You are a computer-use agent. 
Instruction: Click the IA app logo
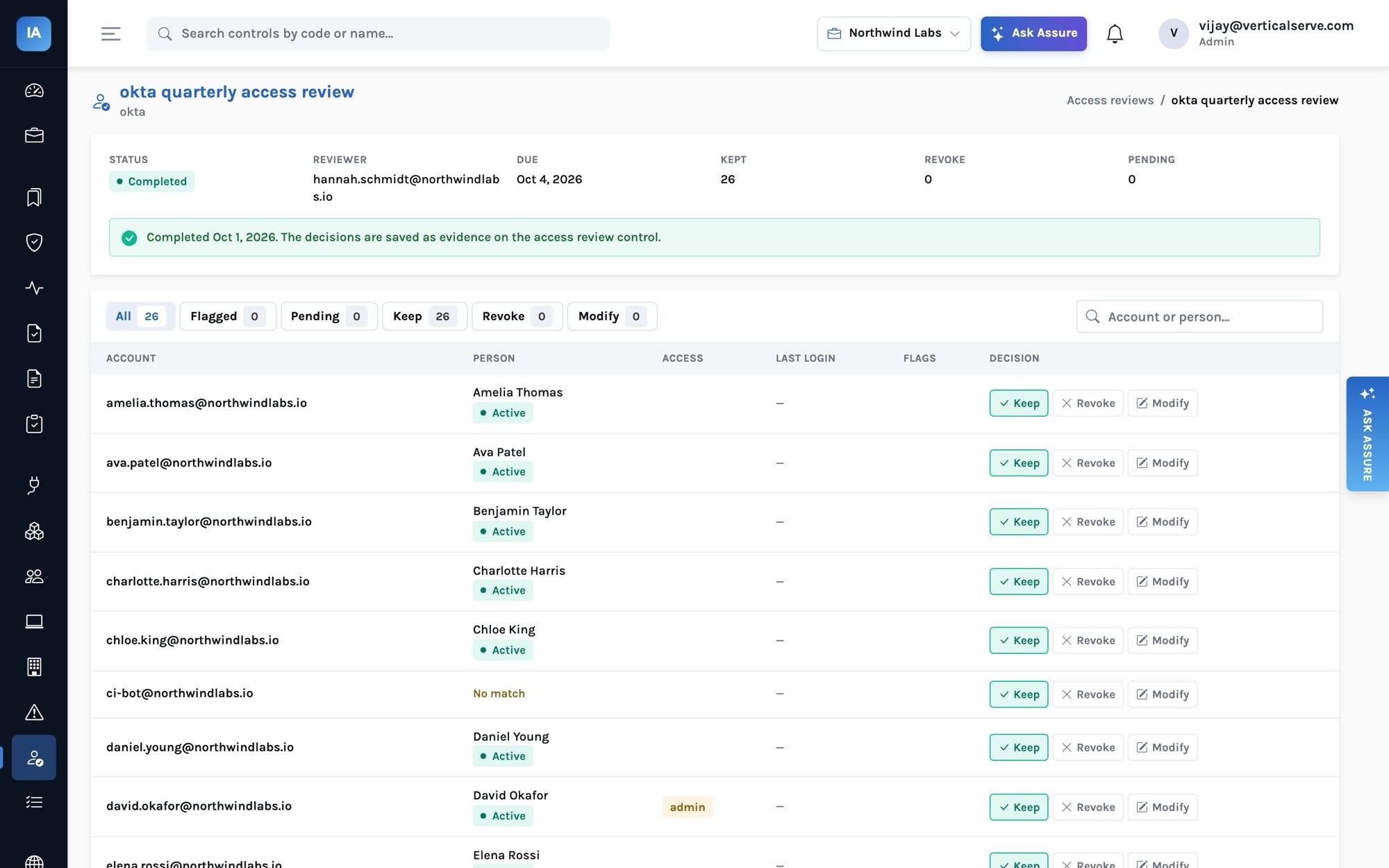pos(34,33)
